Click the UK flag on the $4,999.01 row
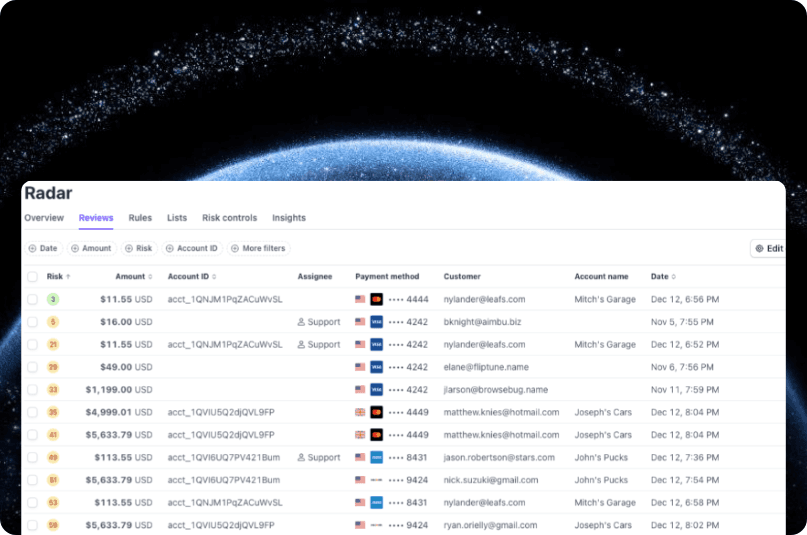 pyautogui.click(x=360, y=412)
